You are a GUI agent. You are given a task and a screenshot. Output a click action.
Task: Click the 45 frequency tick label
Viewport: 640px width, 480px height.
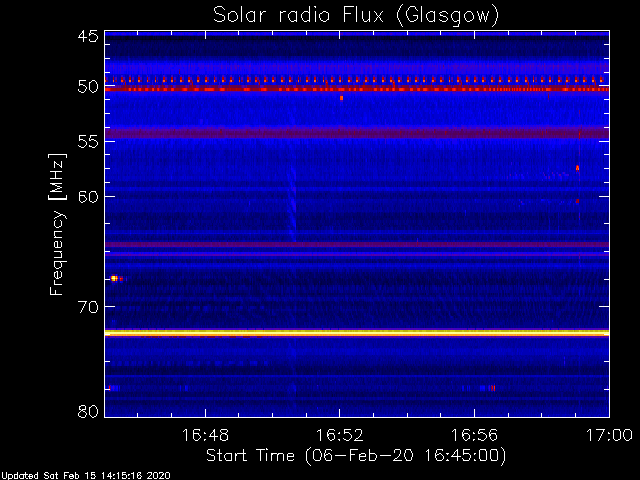[88, 36]
